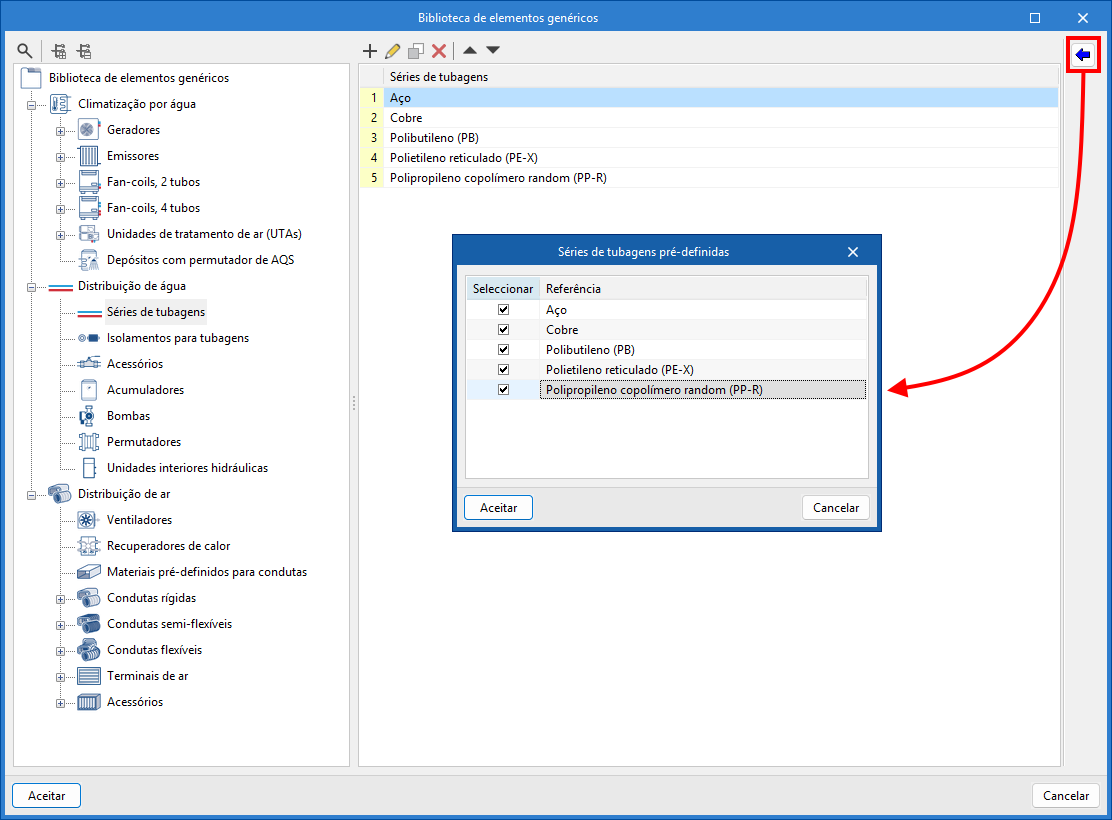Select Acessórios under Distribuição de ar
The height and width of the screenshot is (820, 1112).
(x=135, y=702)
